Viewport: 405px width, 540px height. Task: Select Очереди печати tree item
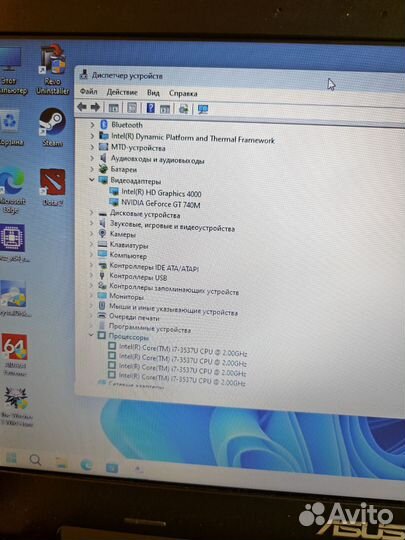click(x=134, y=317)
